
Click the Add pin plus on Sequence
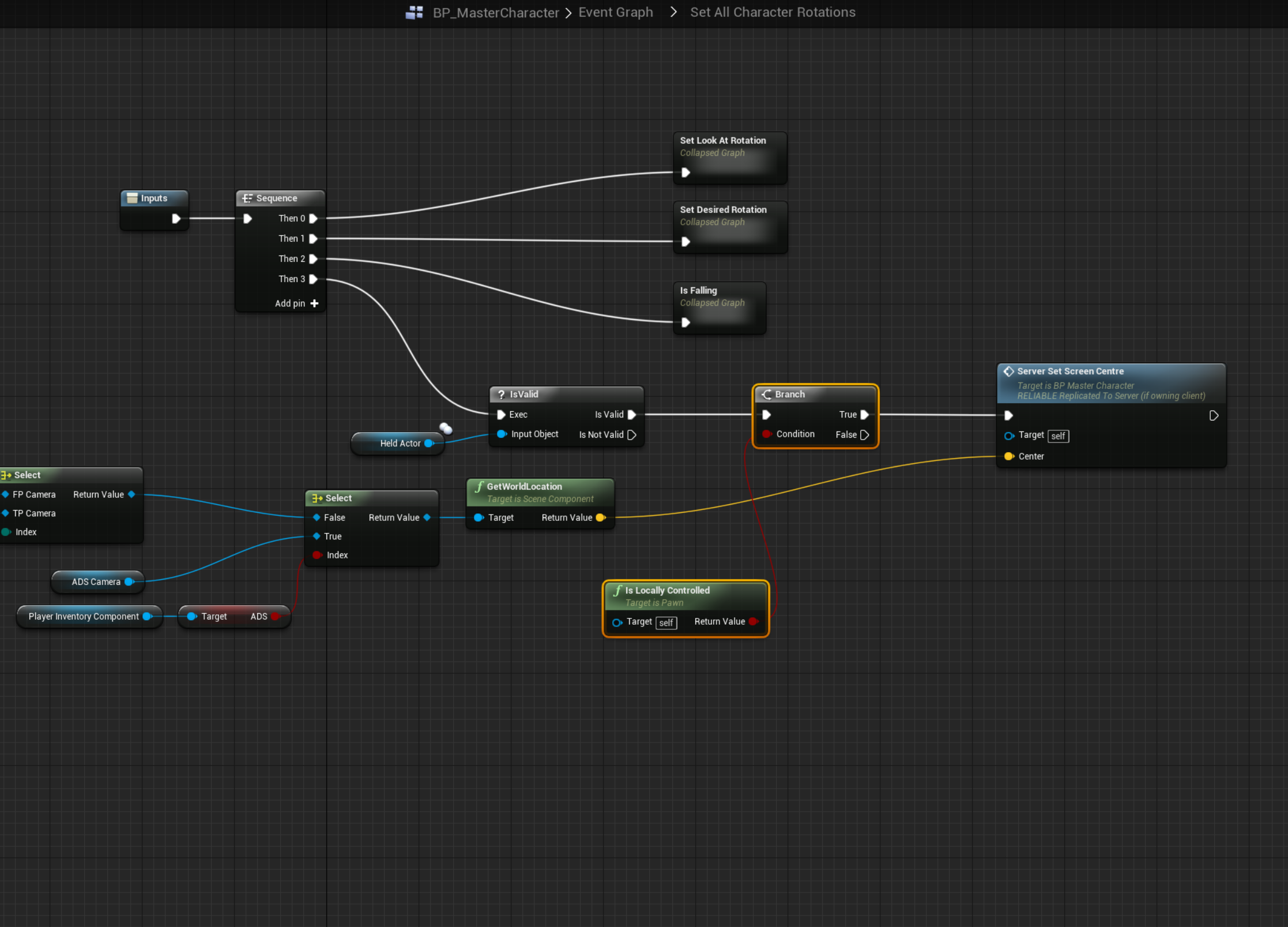tap(314, 303)
